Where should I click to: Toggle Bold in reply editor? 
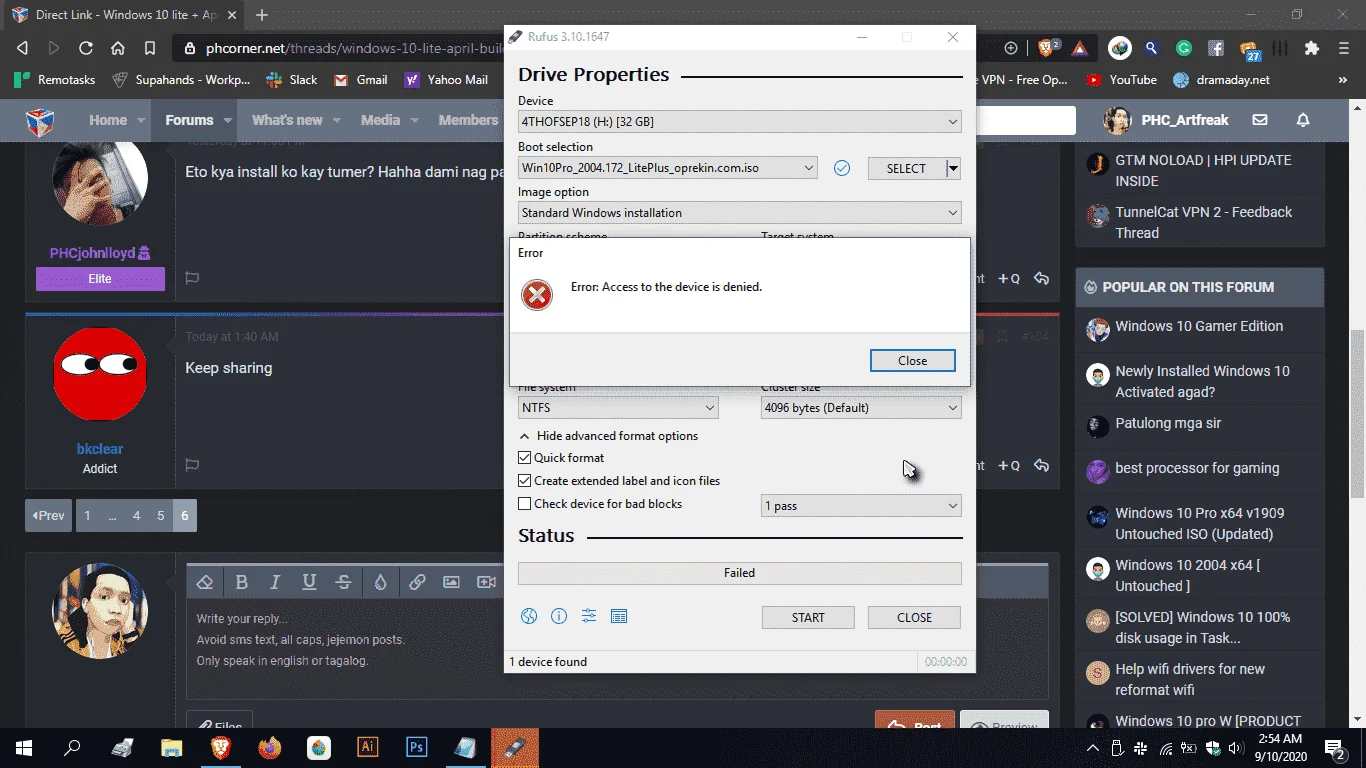tap(241, 582)
